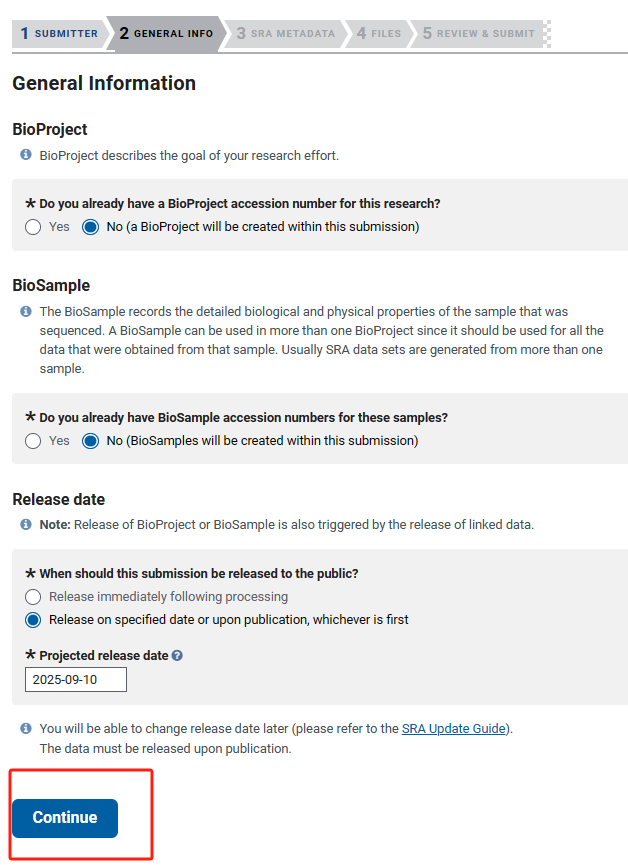Click info icon beside change release date note
The height and width of the screenshot is (868, 628).
tap(25, 728)
